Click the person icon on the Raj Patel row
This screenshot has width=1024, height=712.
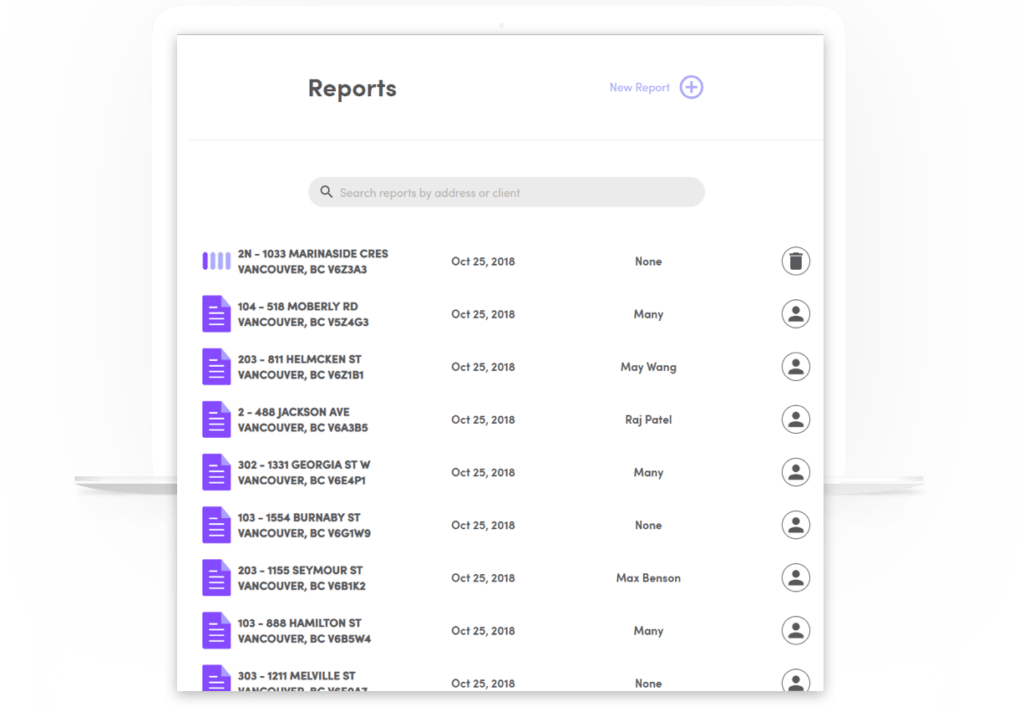click(x=795, y=419)
